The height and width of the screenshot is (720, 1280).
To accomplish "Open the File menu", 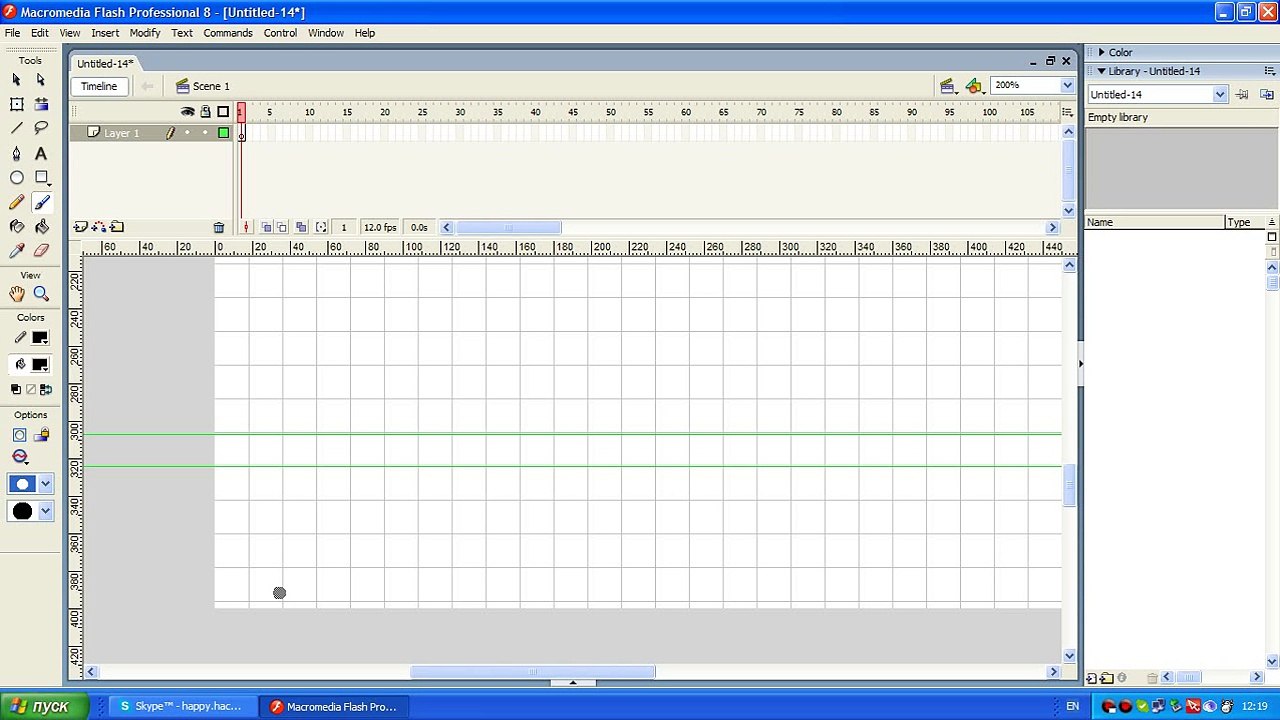I will coord(12,33).
